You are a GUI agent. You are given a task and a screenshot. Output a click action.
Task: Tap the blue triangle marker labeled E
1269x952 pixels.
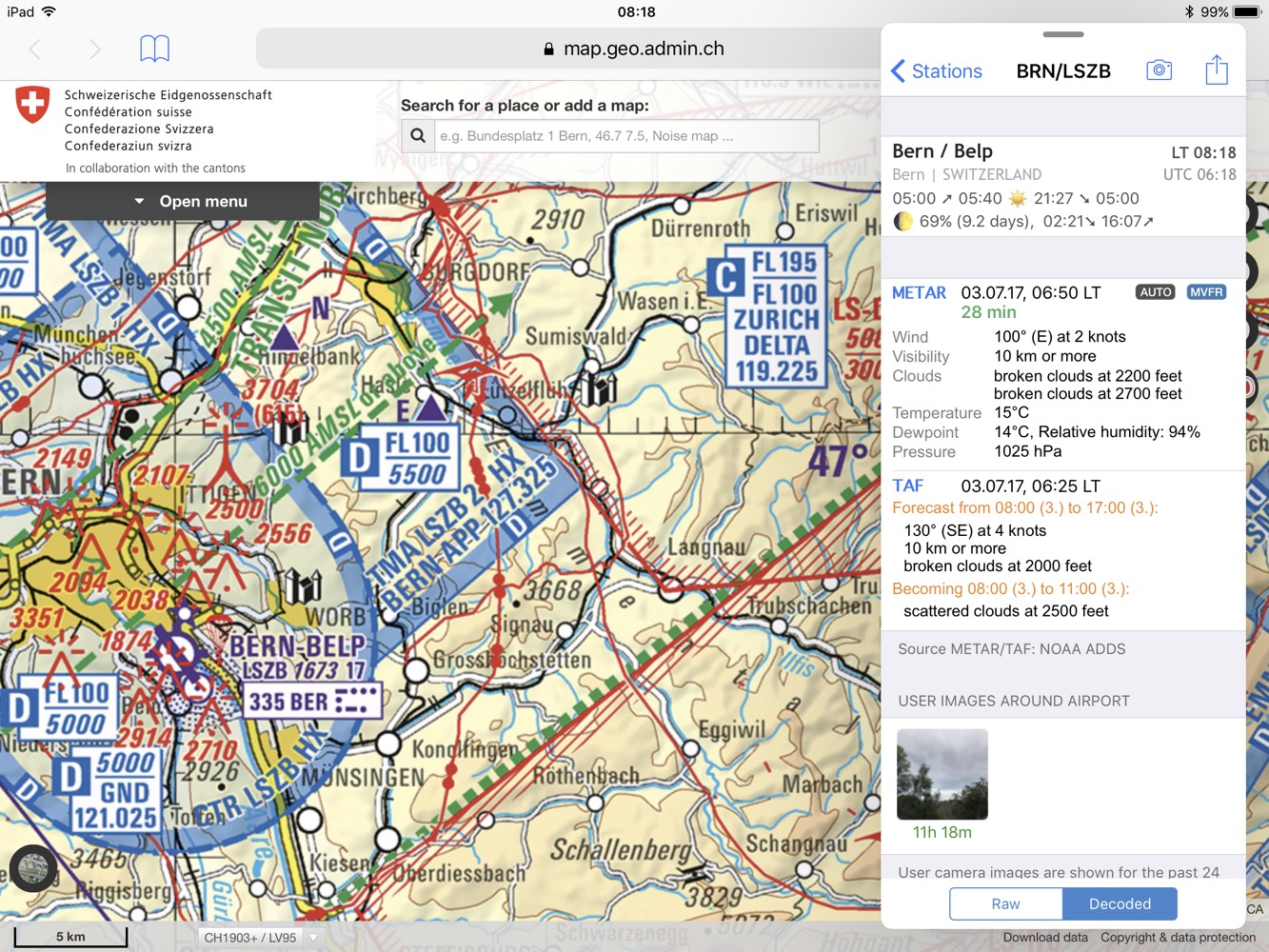click(x=430, y=407)
